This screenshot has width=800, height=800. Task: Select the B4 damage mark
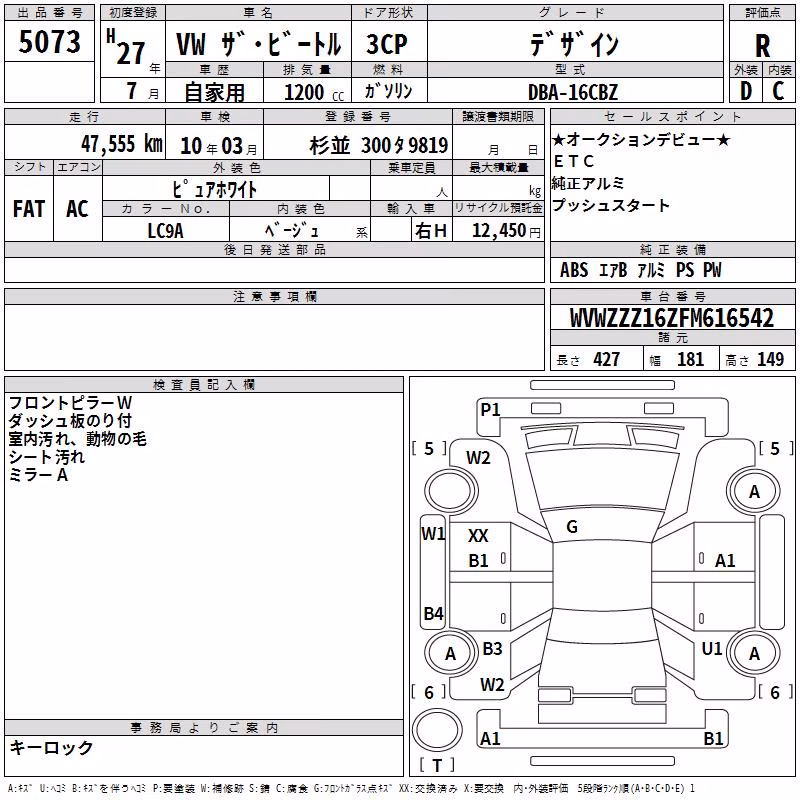[x=433, y=613]
